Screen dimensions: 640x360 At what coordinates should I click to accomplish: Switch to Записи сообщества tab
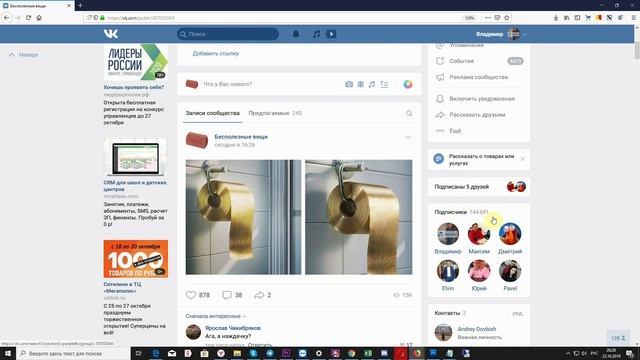pos(212,113)
